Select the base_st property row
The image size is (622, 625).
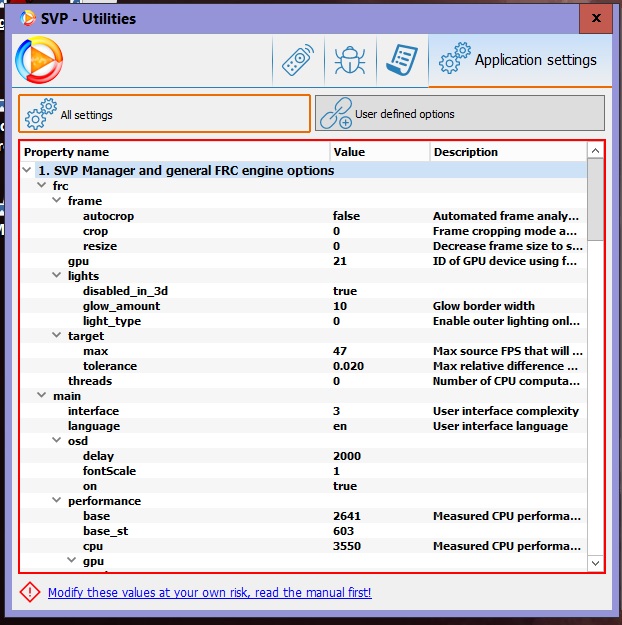point(303,531)
